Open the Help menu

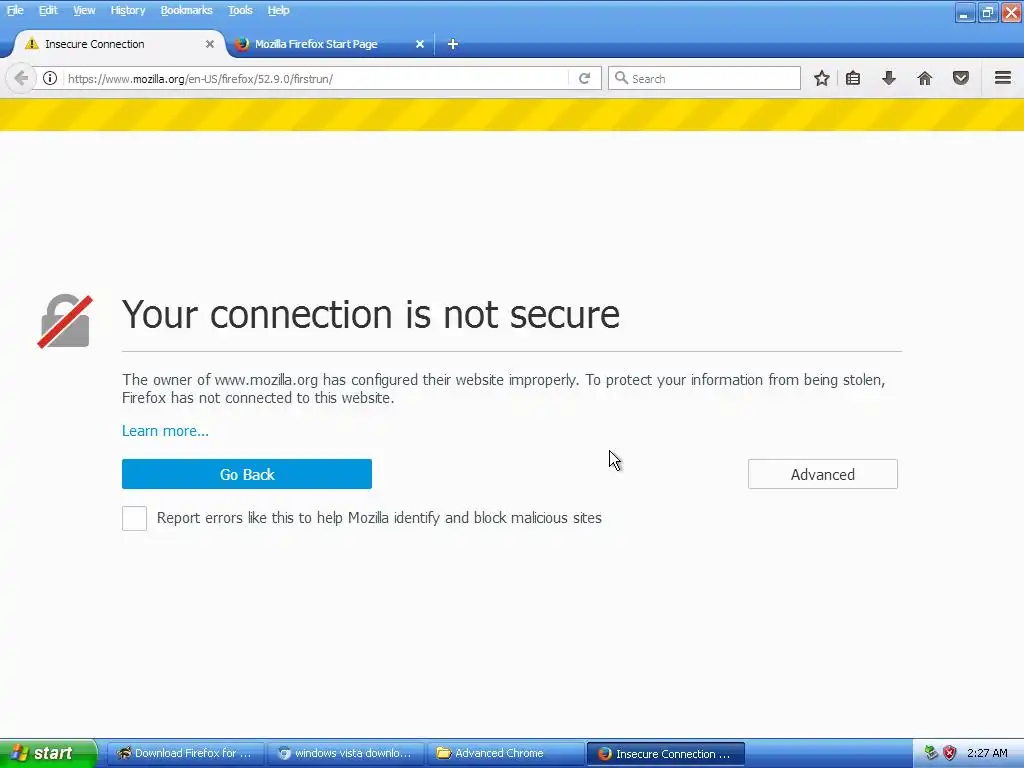[x=278, y=10]
